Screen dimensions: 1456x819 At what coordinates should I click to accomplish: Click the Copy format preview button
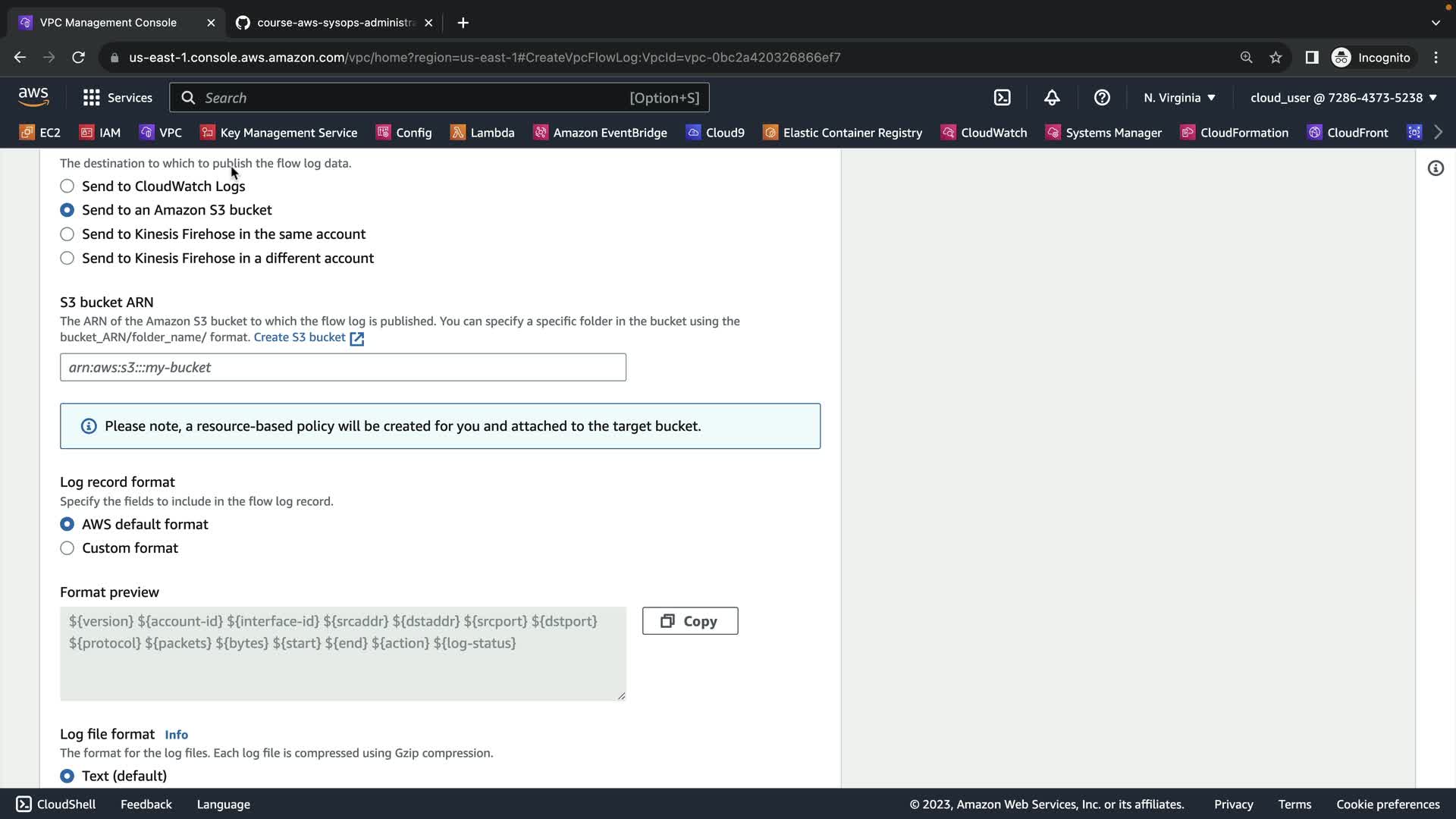click(x=689, y=621)
